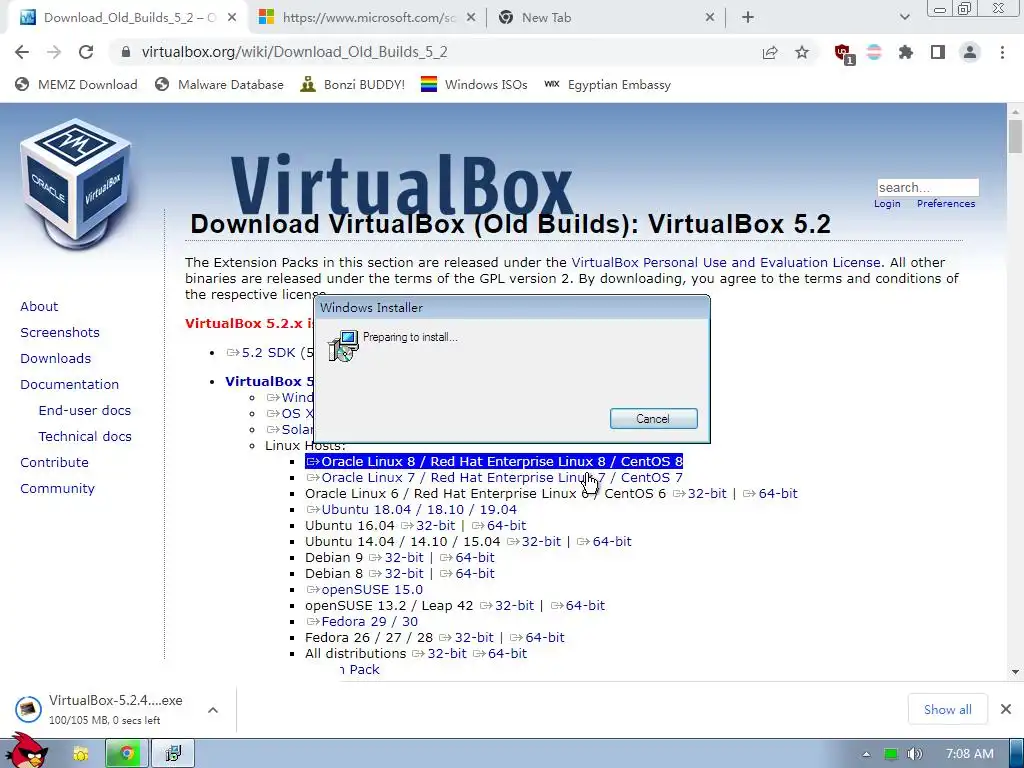Open Malware Database bookmark

pyautogui.click(x=219, y=85)
